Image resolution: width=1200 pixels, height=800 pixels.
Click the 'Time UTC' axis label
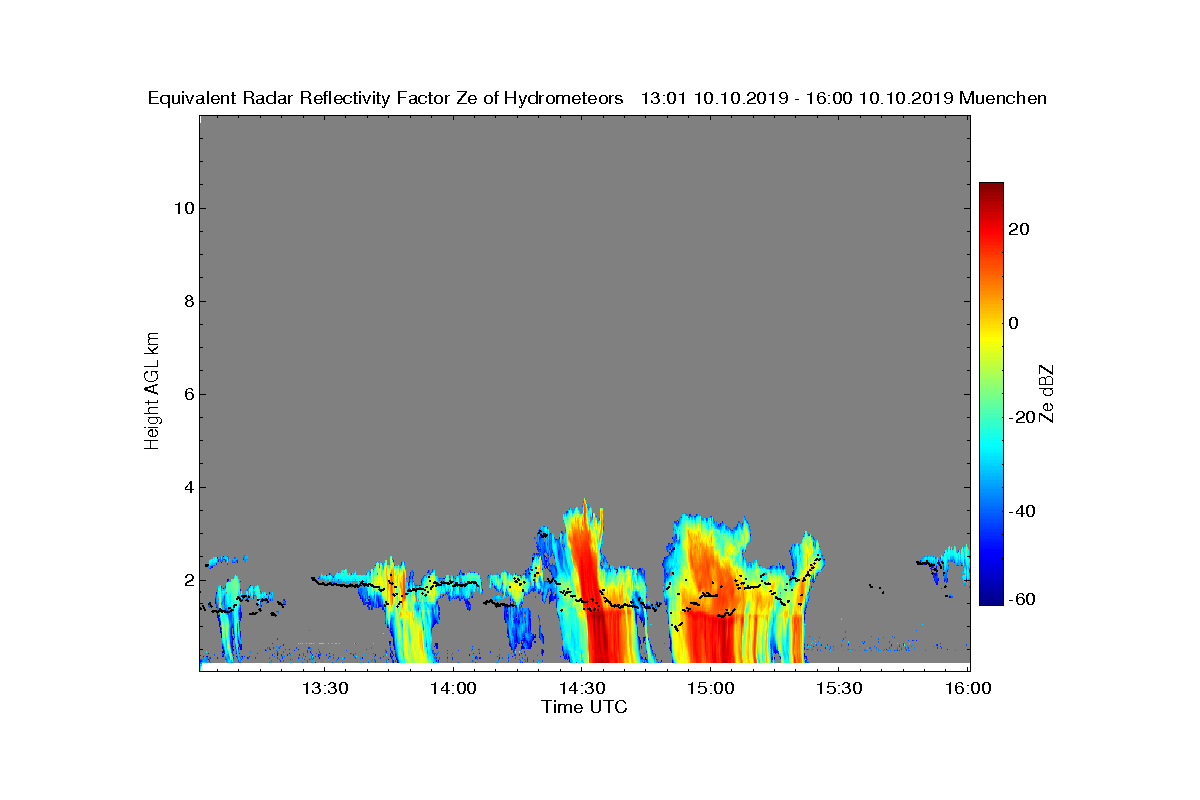pyautogui.click(x=585, y=707)
